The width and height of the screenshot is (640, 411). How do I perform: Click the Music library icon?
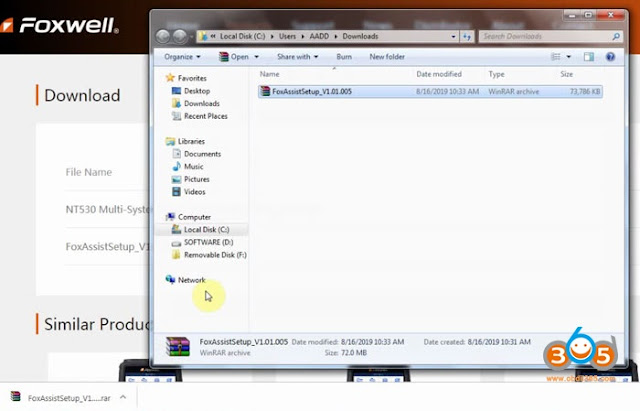176,166
